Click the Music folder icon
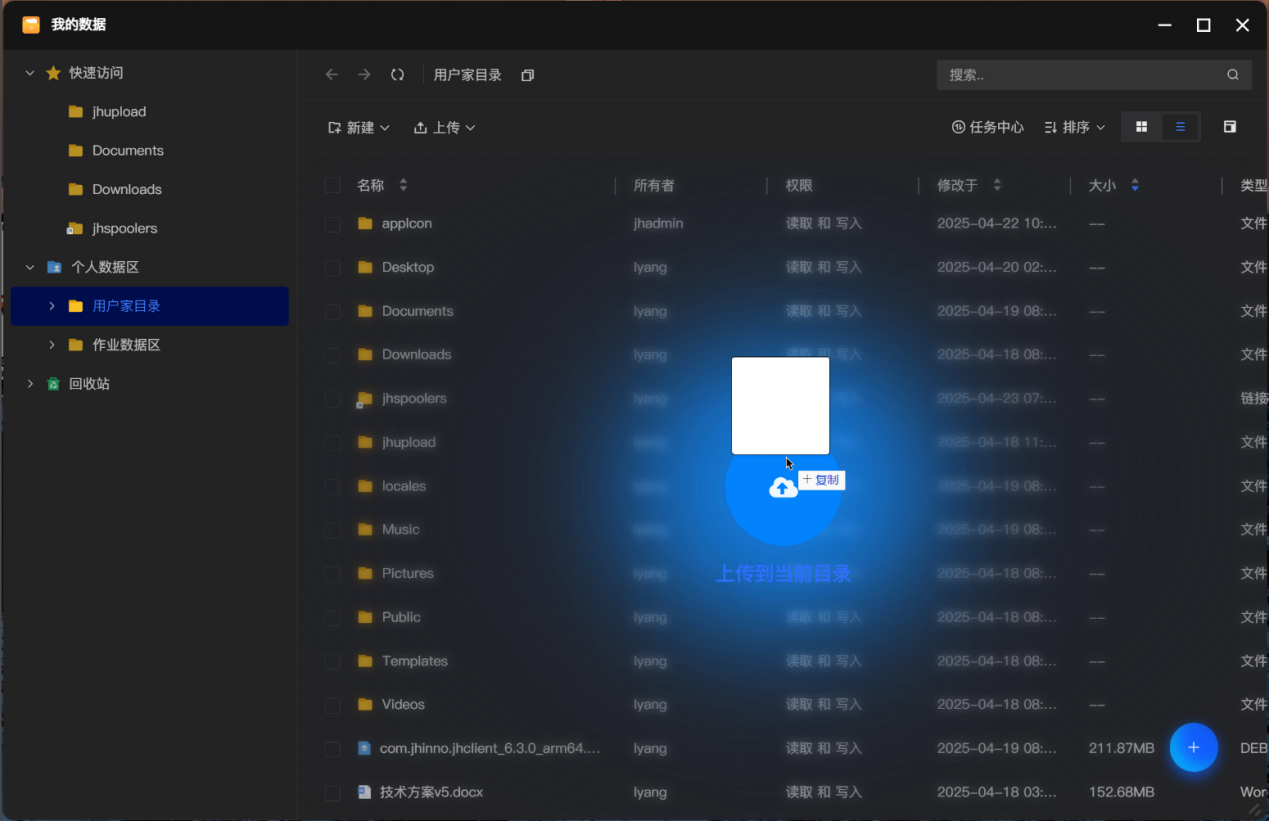This screenshot has width=1269, height=821. (x=365, y=529)
